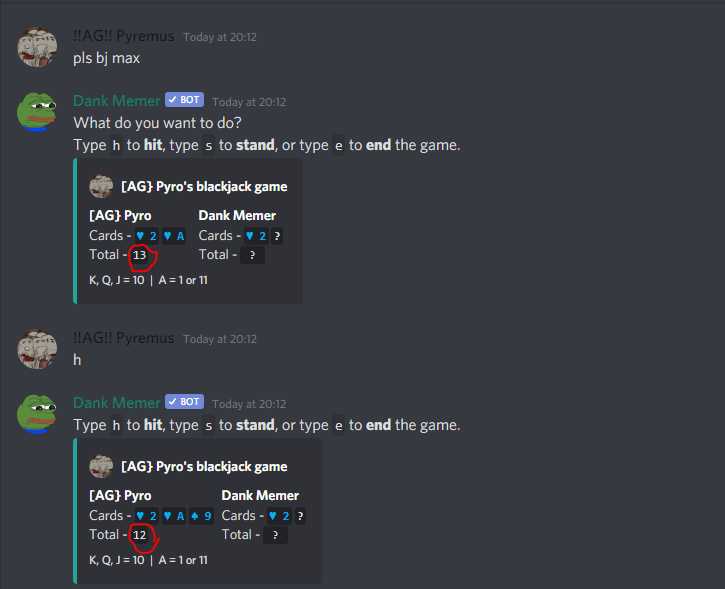This screenshot has width=725, height=589.
Task: Open !!AG!! Pyremus username on first message
Action: [123, 36]
